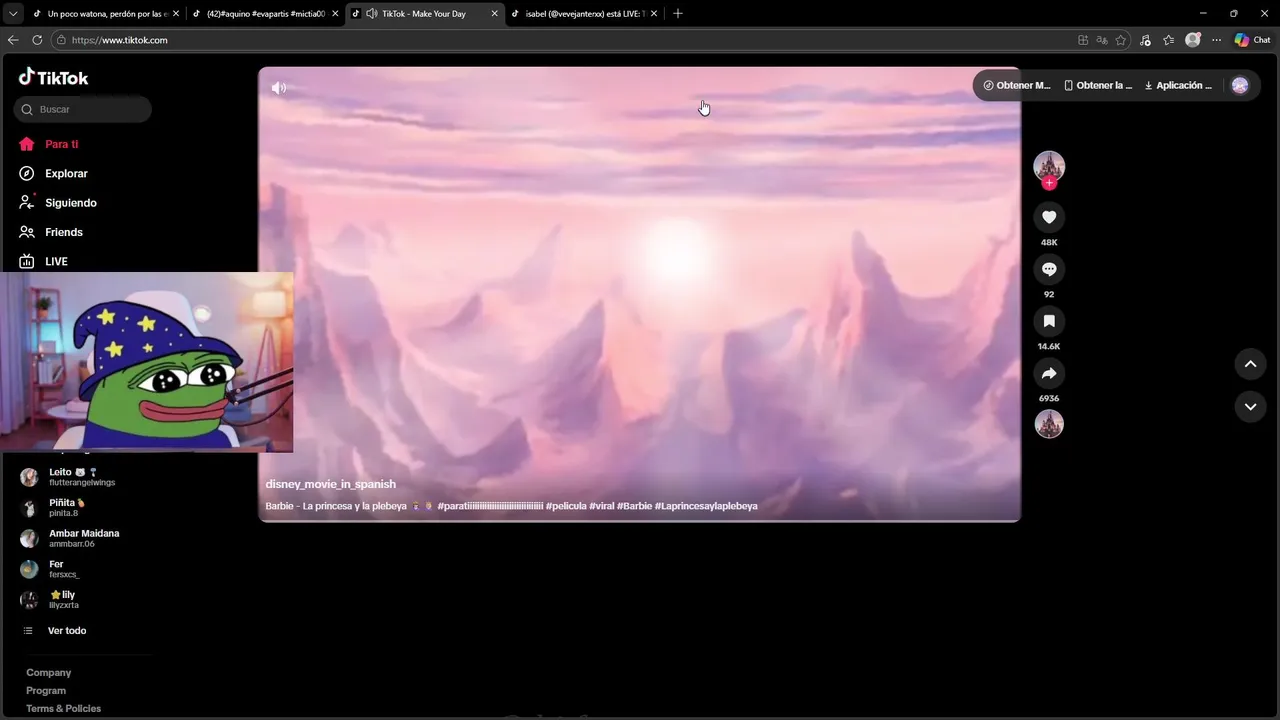Share the video with the arrow icon
The image size is (1280, 720).
click(1049, 373)
